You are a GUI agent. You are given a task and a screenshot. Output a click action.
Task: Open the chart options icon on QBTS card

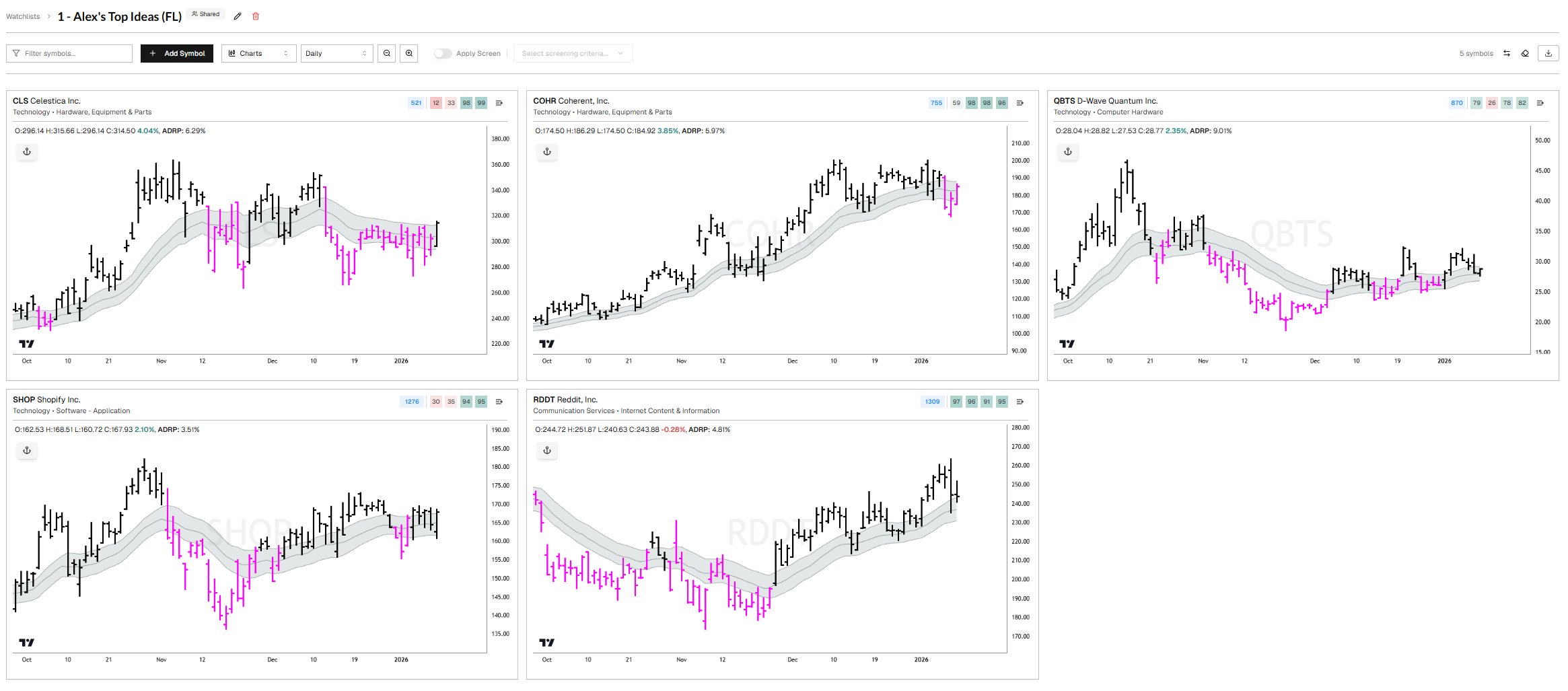coord(1540,103)
